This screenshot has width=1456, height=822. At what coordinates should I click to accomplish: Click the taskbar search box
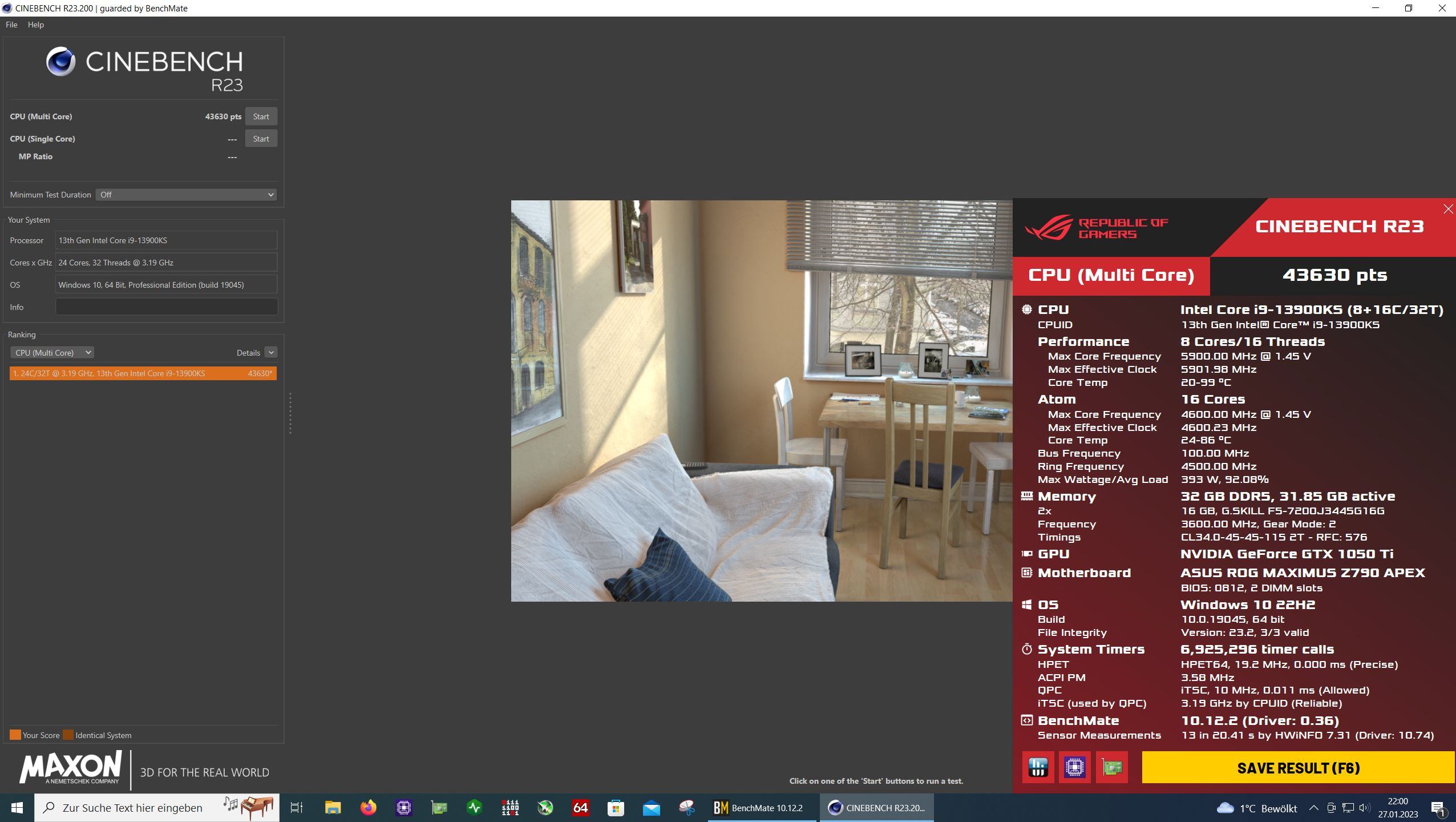pyautogui.click(x=157, y=808)
